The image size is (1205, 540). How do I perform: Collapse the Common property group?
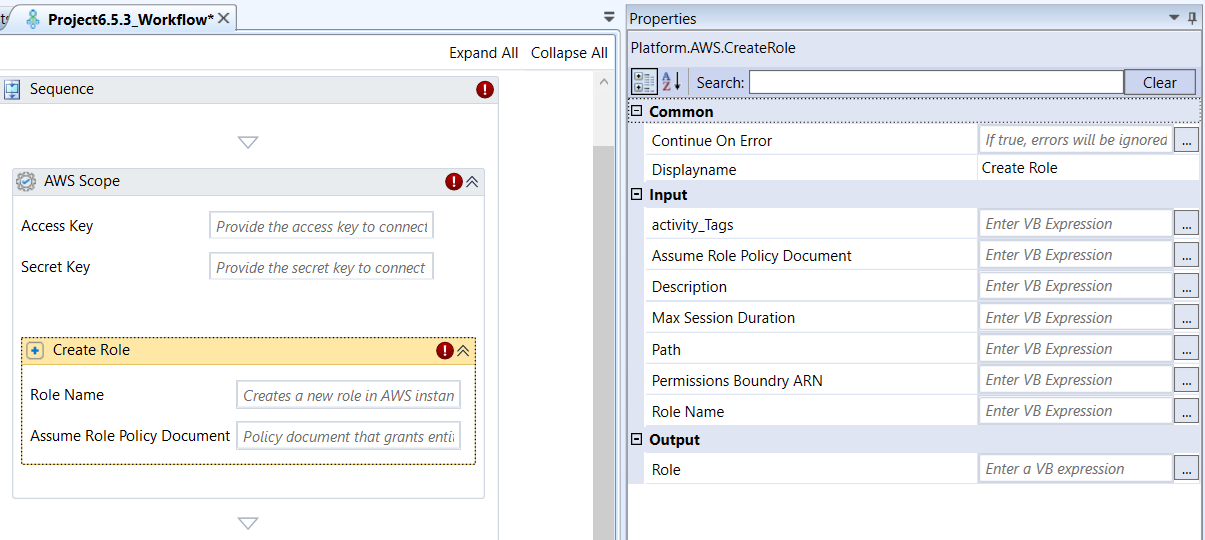click(636, 111)
